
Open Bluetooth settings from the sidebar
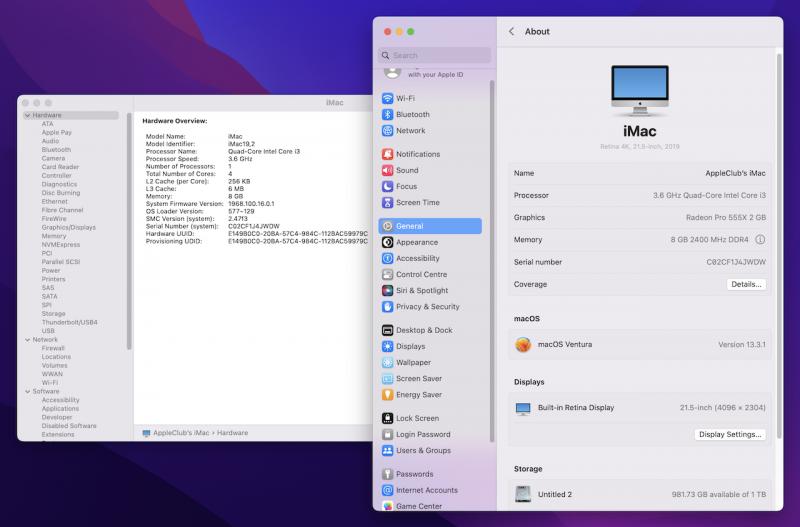(x=412, y=114)
